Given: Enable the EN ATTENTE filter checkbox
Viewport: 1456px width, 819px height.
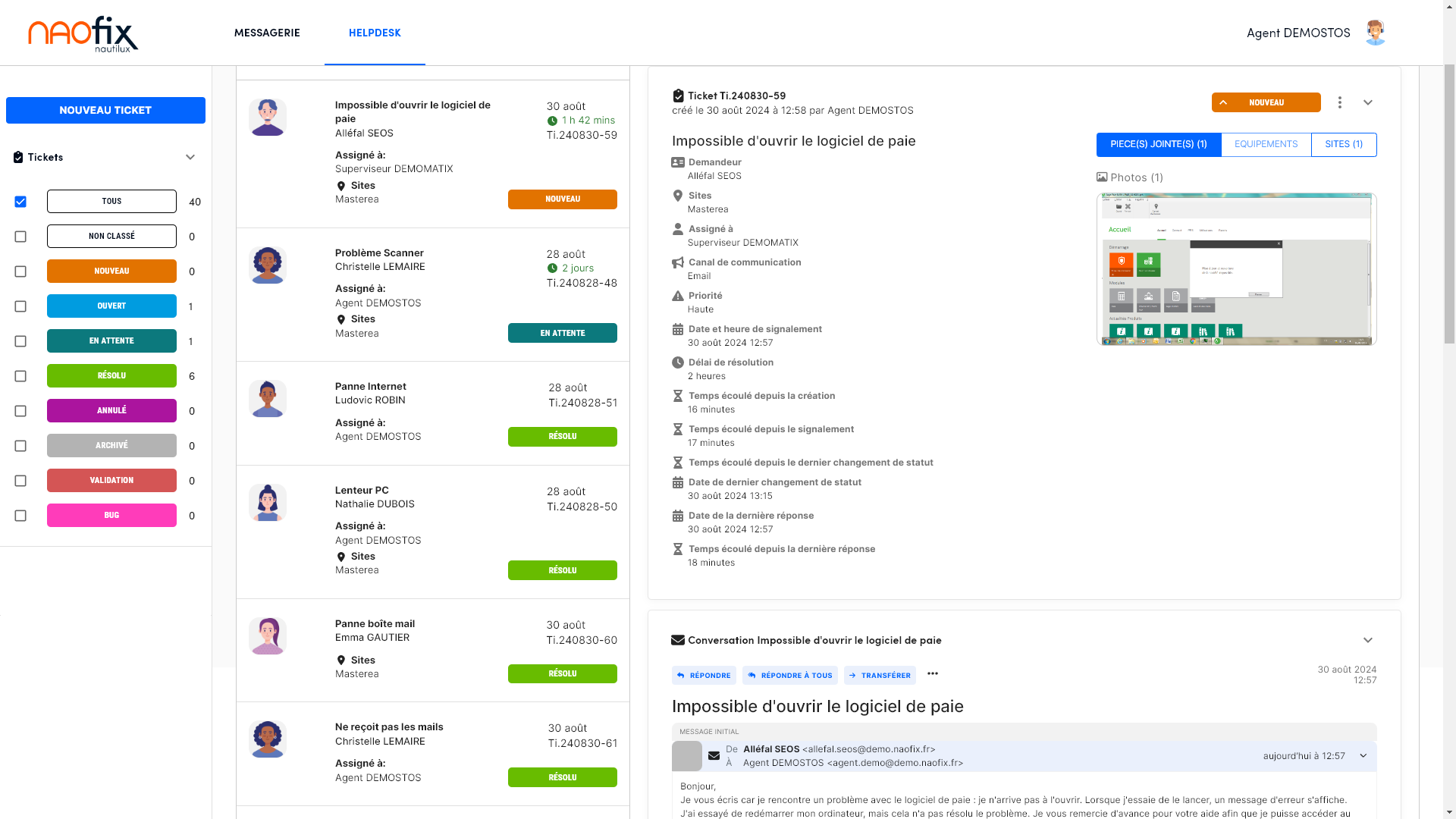Looking at the screenshot, I should 20,340.
